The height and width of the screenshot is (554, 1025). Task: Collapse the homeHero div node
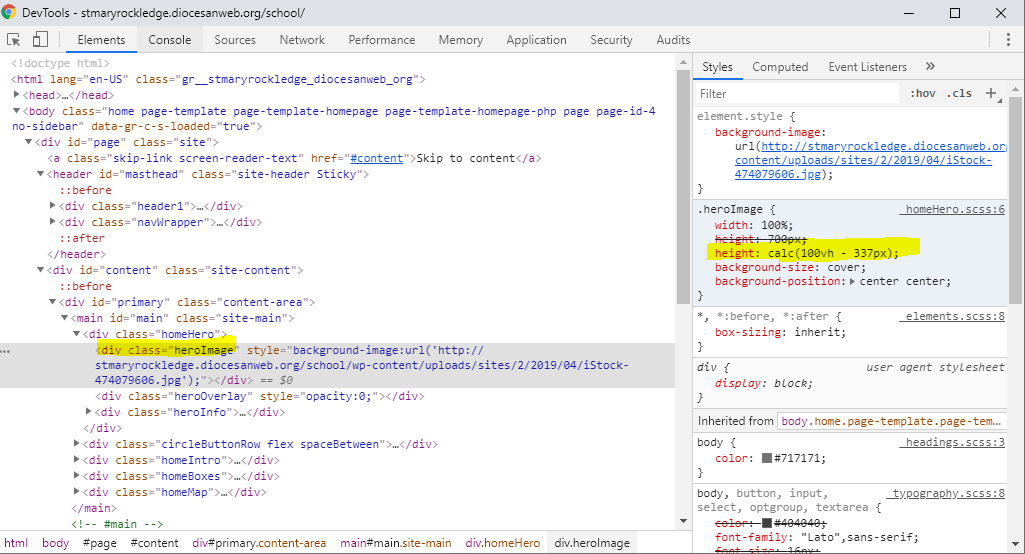77,334
